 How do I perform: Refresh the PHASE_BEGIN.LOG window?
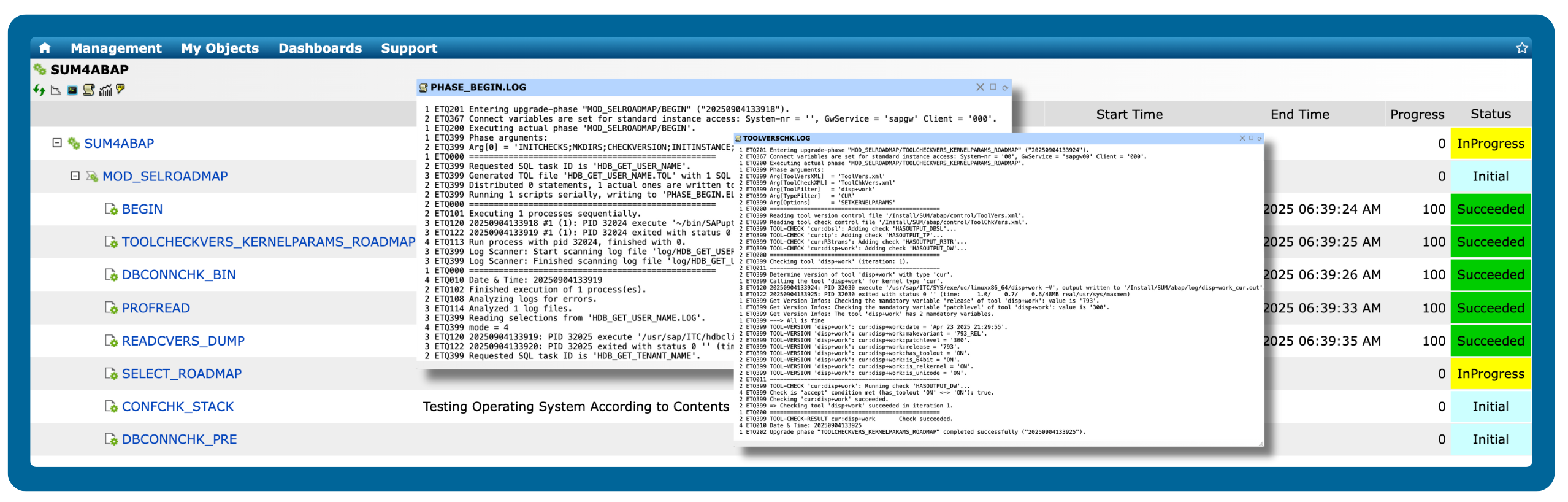[1005, 88]
